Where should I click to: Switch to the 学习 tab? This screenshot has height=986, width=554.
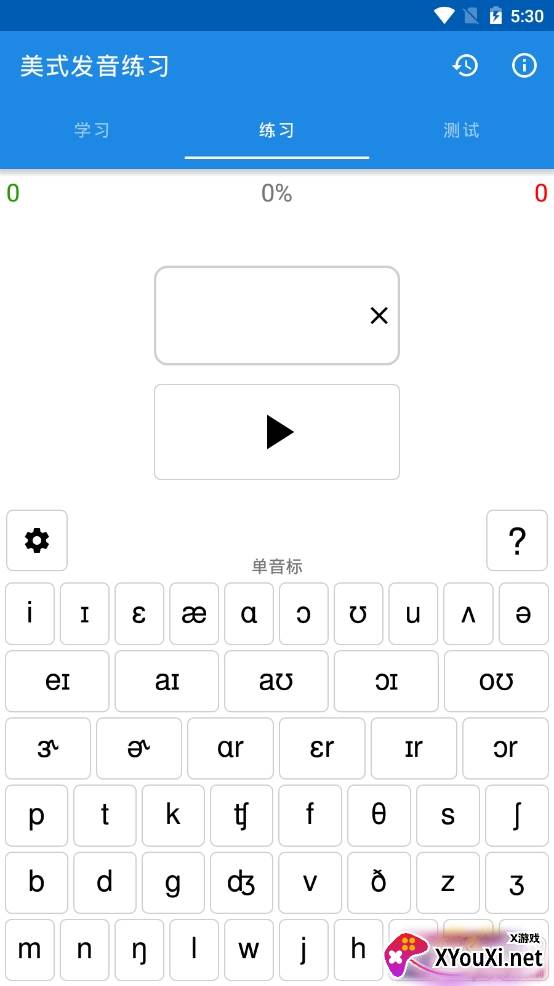92,130
